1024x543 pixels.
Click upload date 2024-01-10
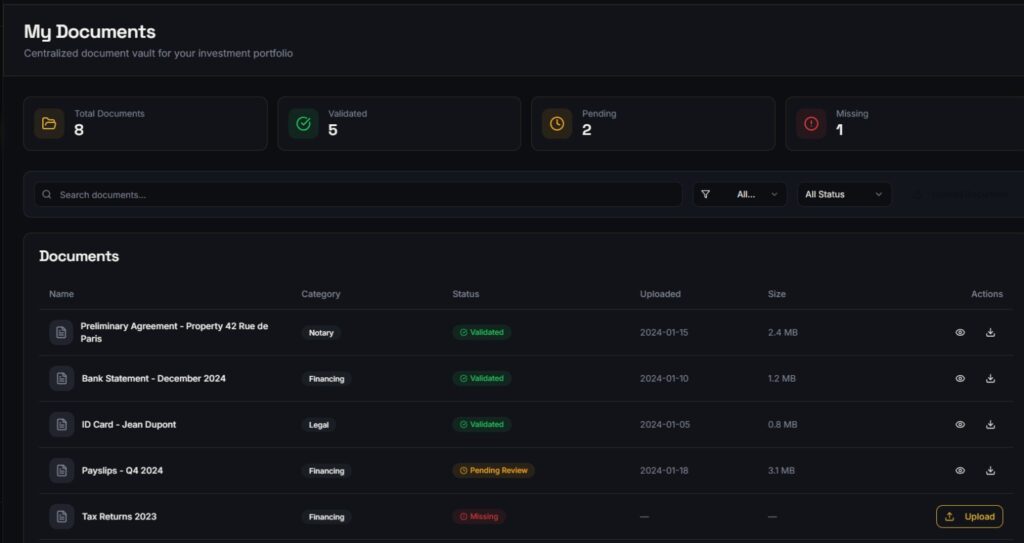point(664,378)
